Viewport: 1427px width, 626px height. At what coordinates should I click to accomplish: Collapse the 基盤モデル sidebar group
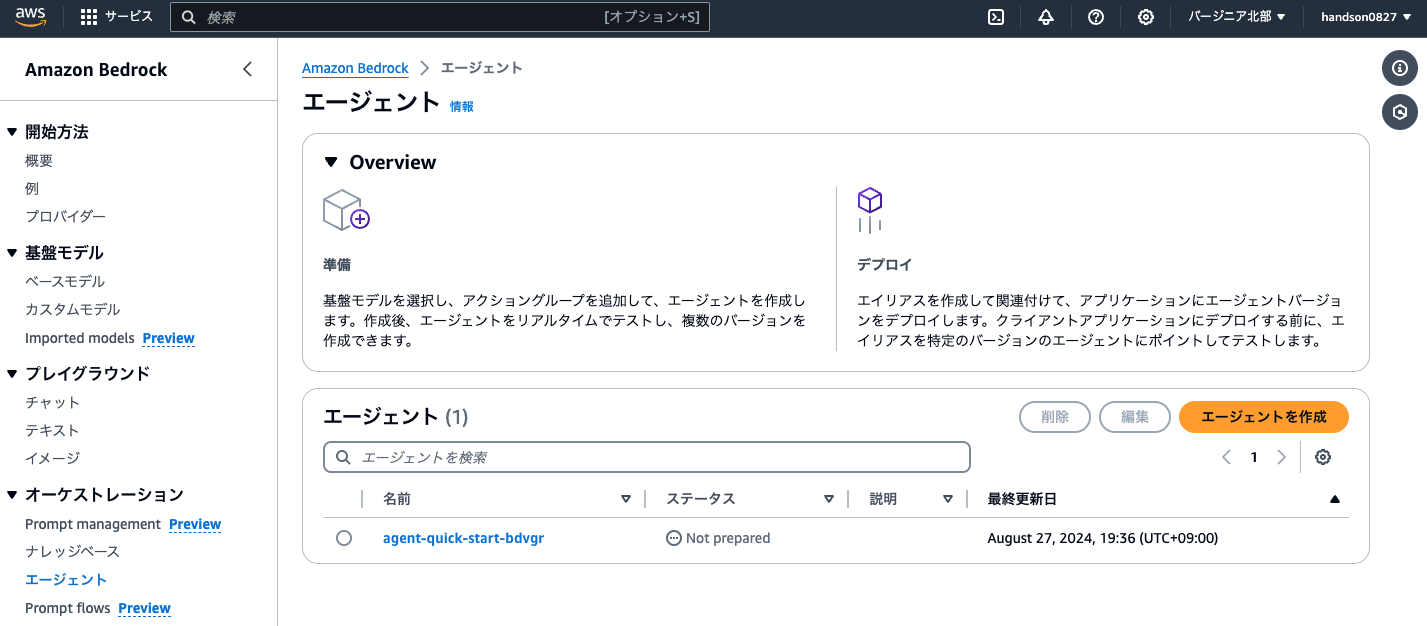[12, 253]
